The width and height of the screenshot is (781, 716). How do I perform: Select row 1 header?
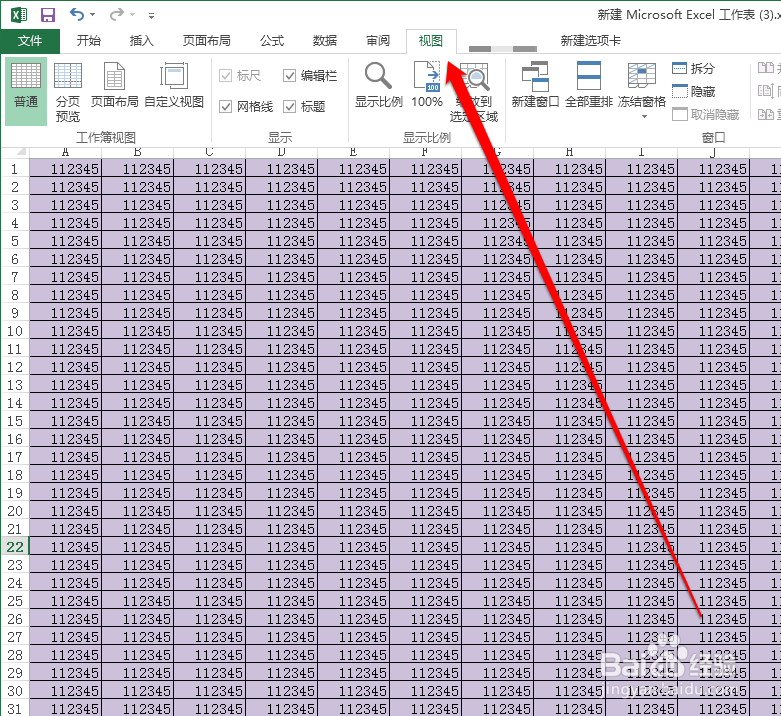[x=15, y=169]
